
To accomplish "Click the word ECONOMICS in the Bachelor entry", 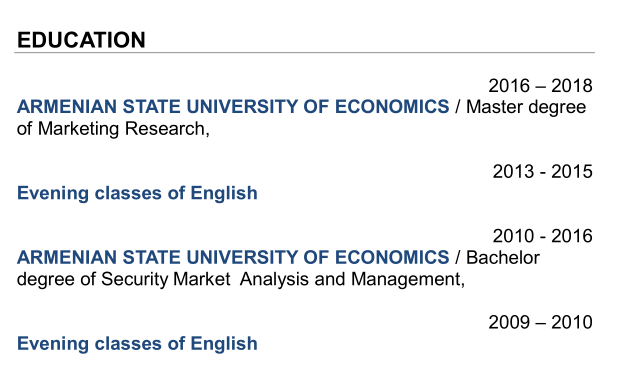I will pyautogui.click(x=392, y=258).
